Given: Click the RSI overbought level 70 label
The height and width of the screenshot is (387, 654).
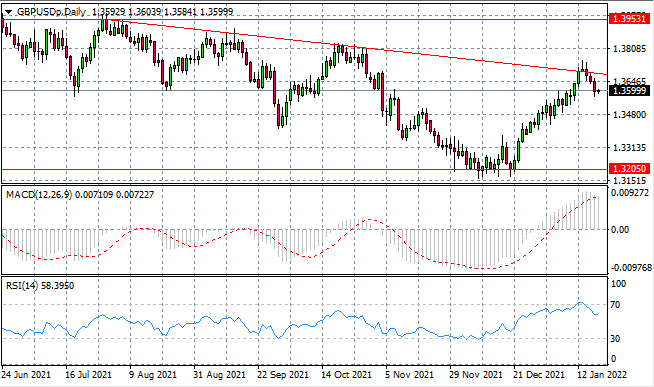Looking at the screenshot, I should (x=615, y=305).
